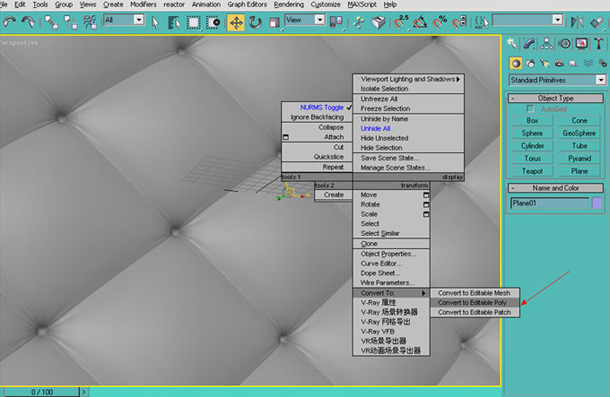610x397 pixels.
Task: Click the Redo arrow icon
Action: (28, 22)
